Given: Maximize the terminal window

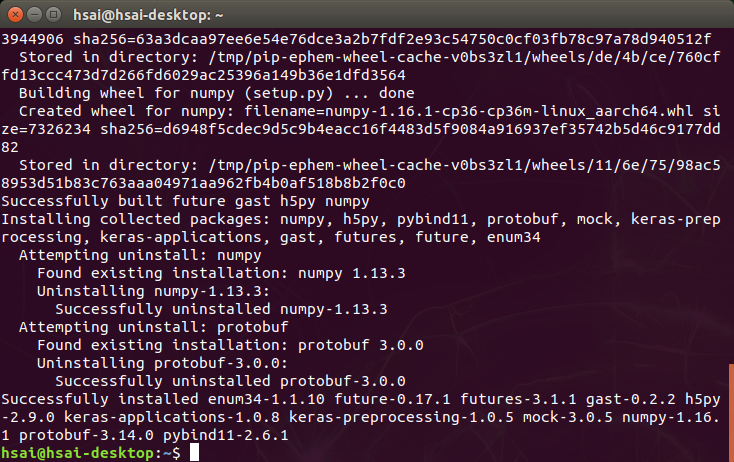Looking at the screenshot, I should click(x=54, y=15).
